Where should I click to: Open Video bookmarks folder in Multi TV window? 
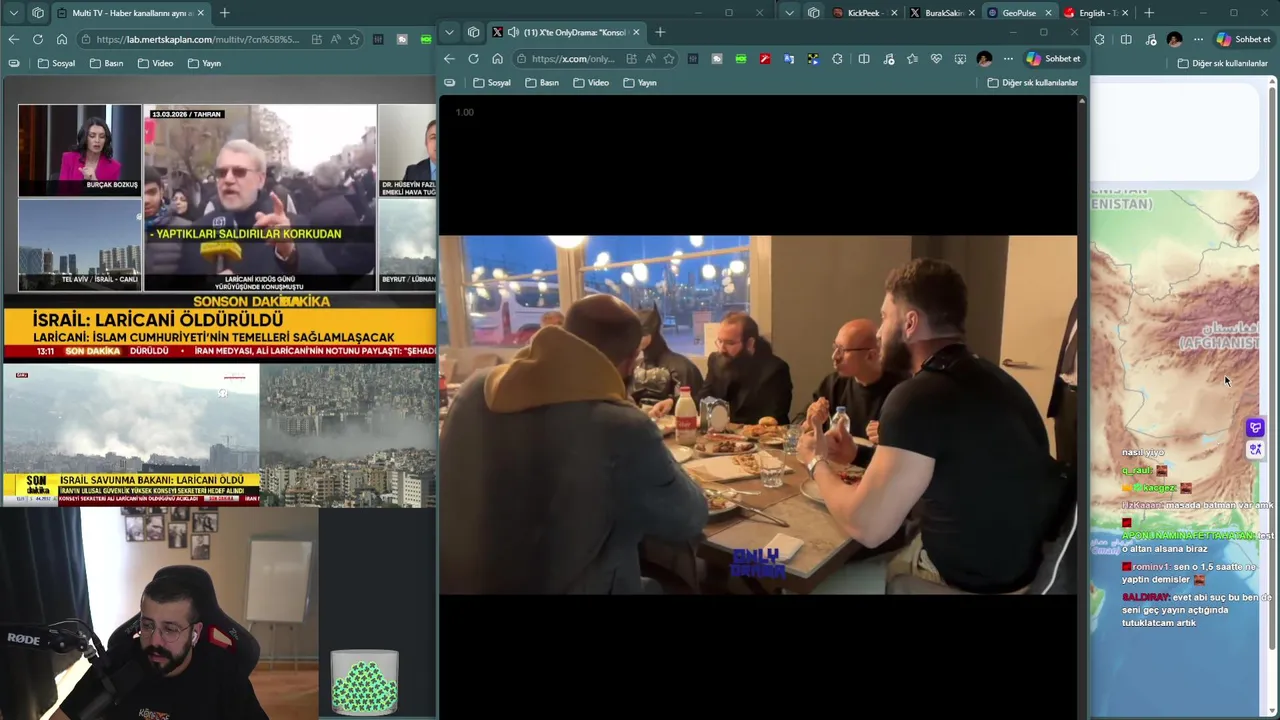pyautogui.click(x=155, y=63)
